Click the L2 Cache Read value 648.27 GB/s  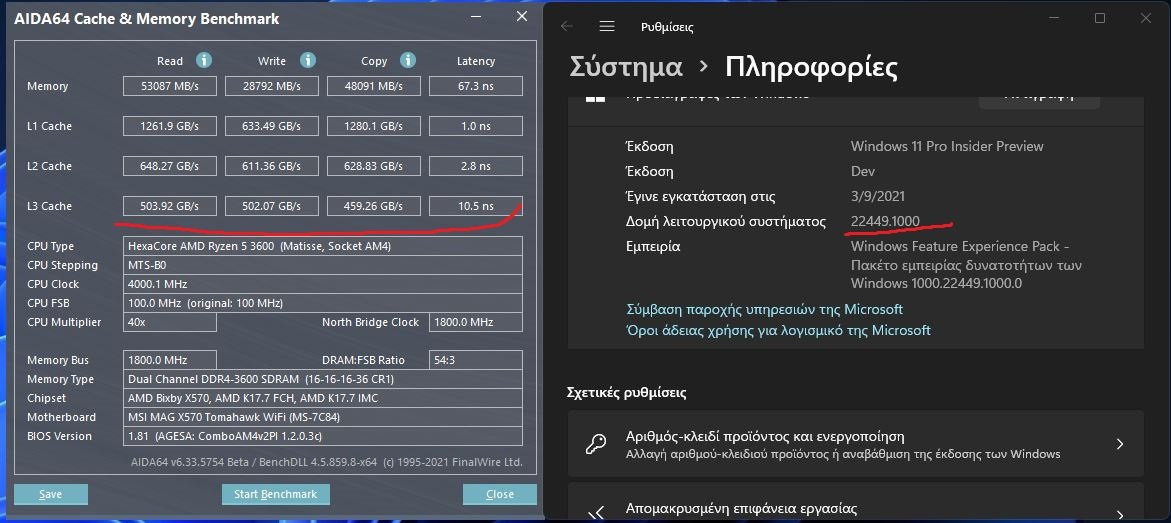click(x=170, y=166)
